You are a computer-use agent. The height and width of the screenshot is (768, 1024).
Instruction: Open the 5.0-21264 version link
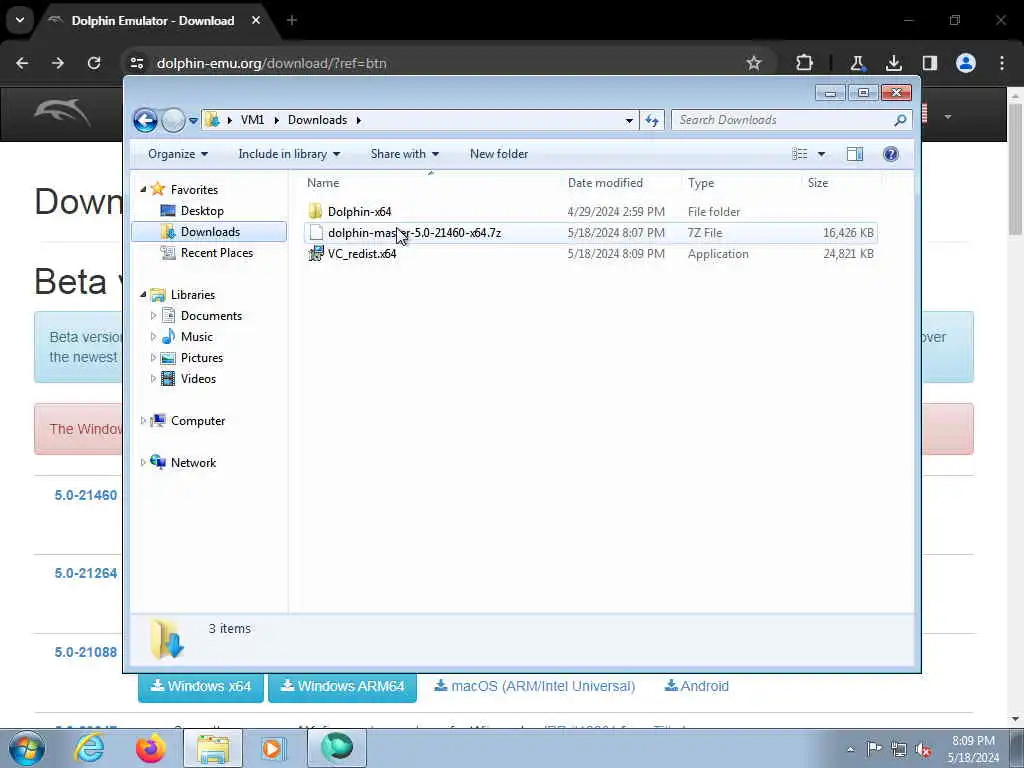[x=86, y=573]
